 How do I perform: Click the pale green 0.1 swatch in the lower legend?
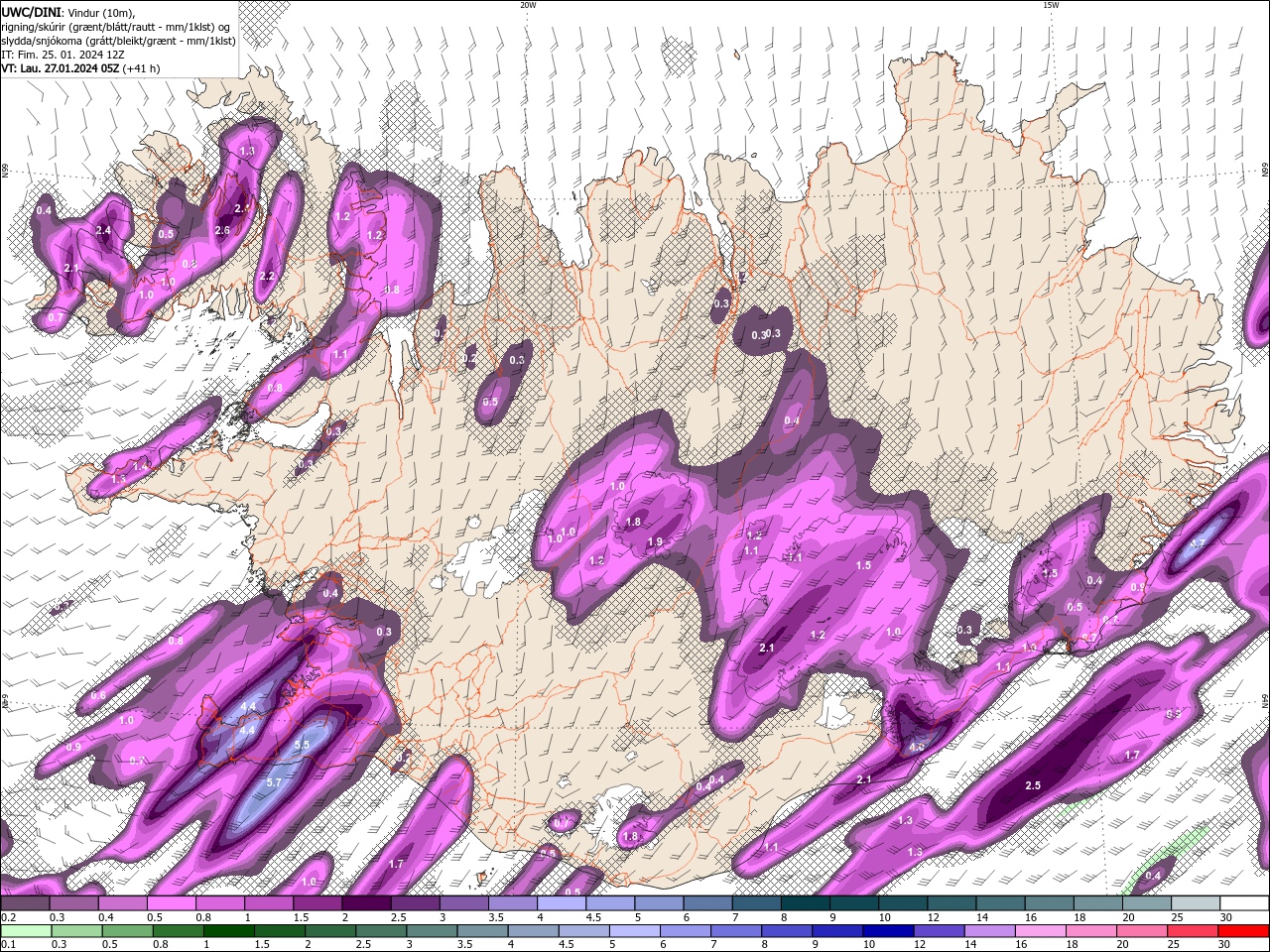coord(26,931)
